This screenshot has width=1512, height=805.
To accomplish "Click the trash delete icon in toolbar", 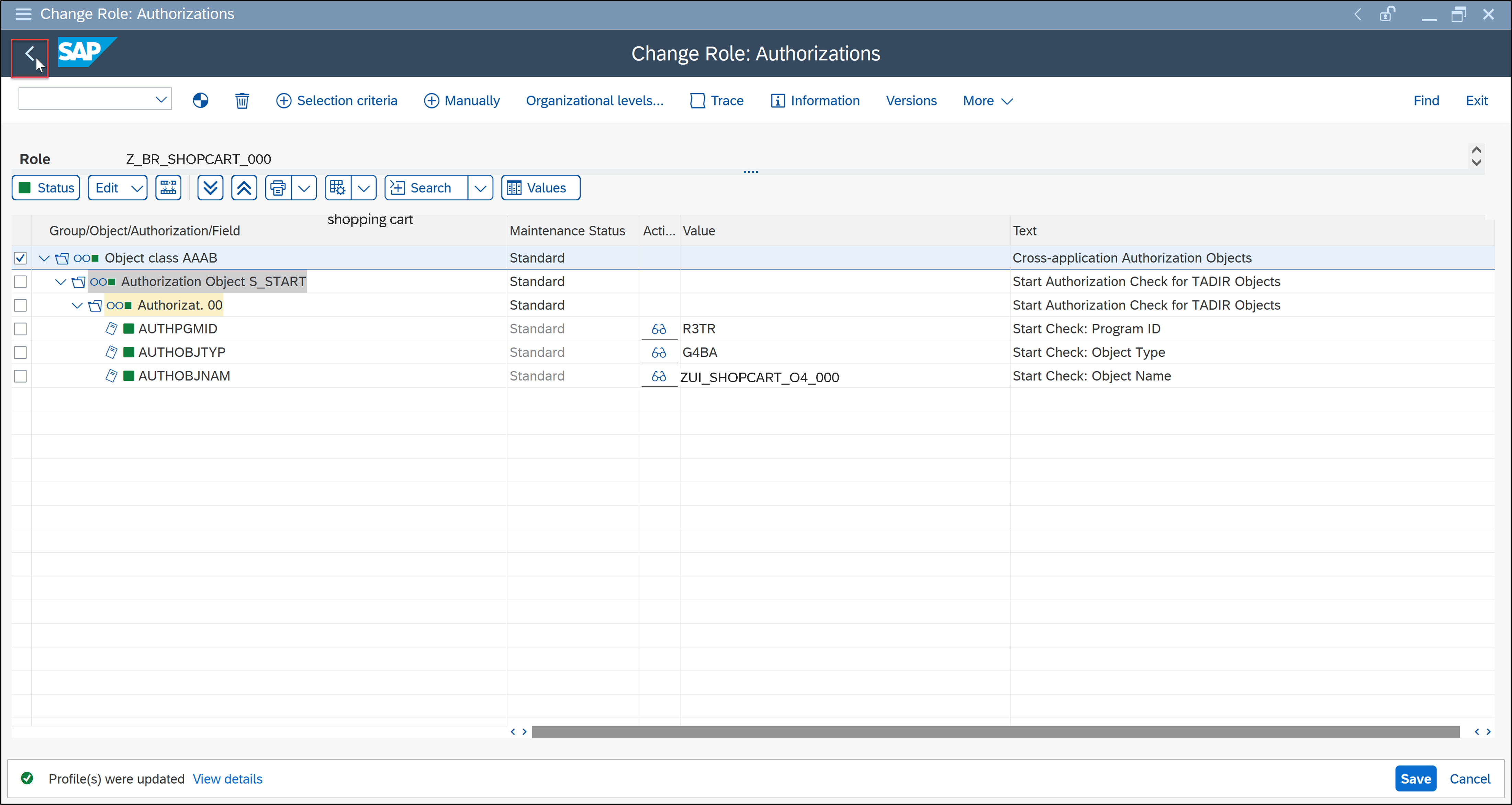I will [242, 101].
